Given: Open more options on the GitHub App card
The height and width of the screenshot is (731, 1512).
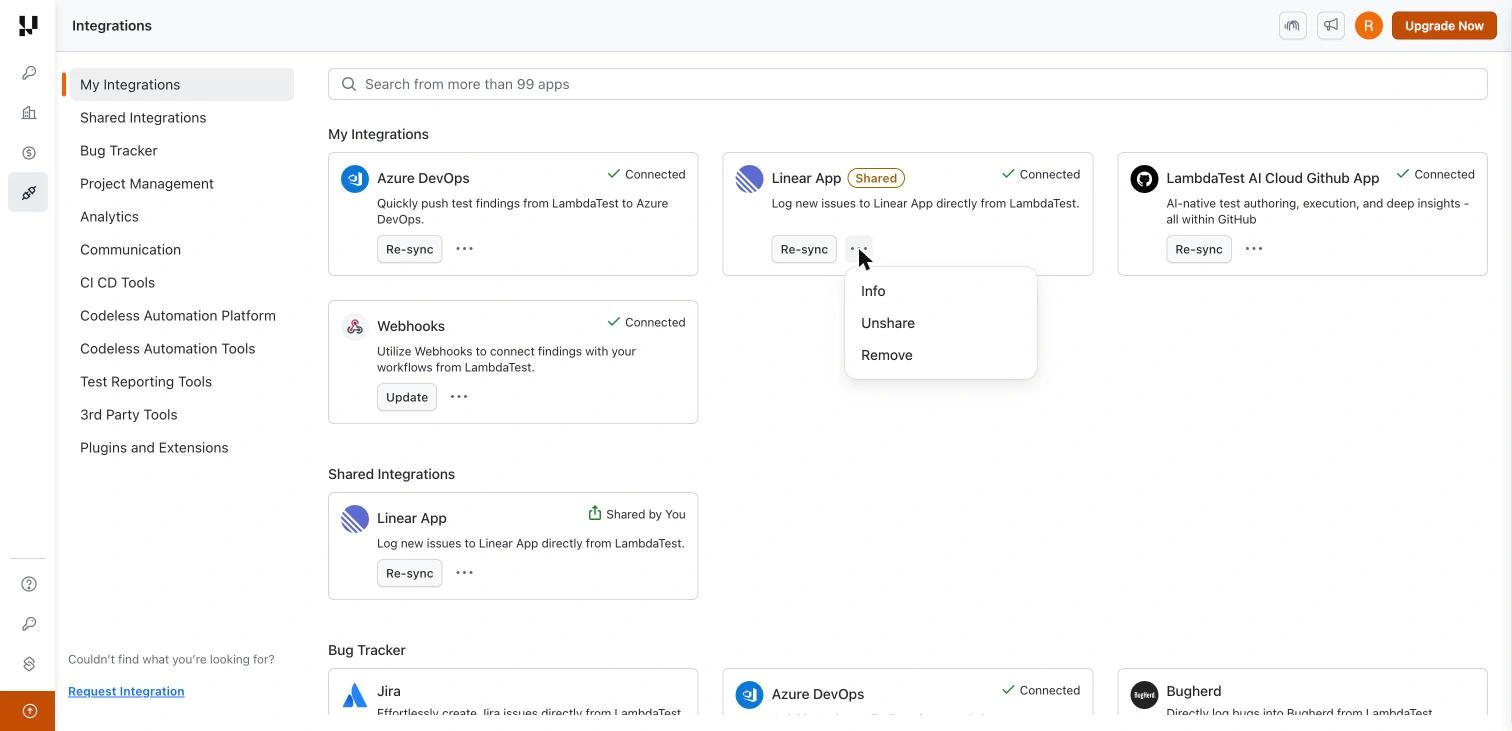Looking at the screenshot, I should point(1254,249).
